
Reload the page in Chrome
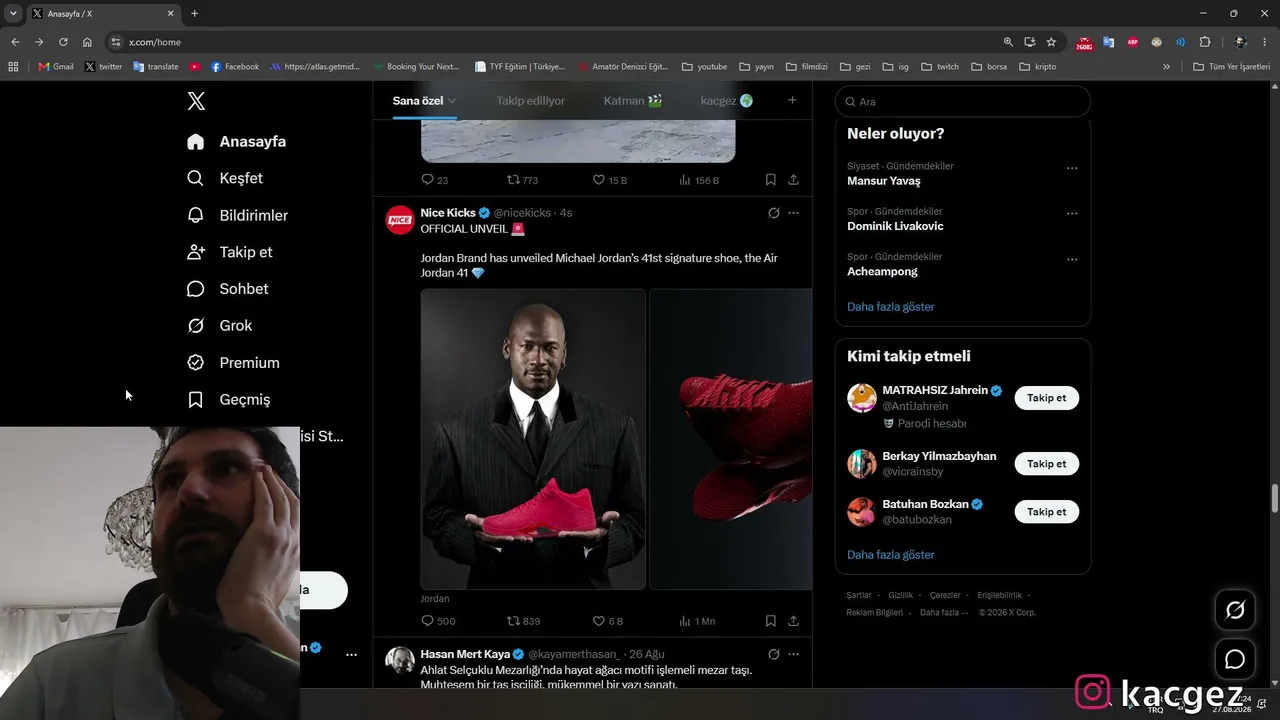[x=63, y=42]
